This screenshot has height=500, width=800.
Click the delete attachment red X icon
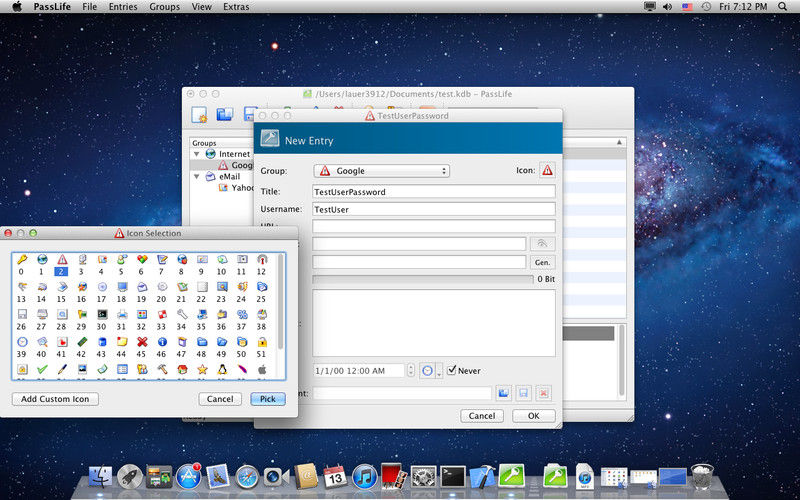pos(544,393)
